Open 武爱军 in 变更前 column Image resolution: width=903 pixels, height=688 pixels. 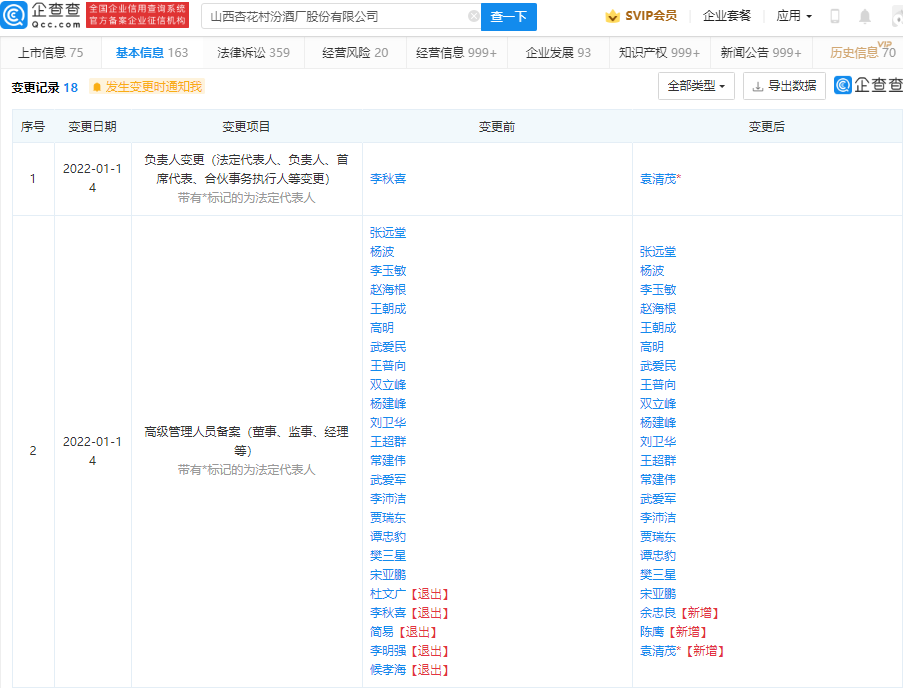pos(388,480)
